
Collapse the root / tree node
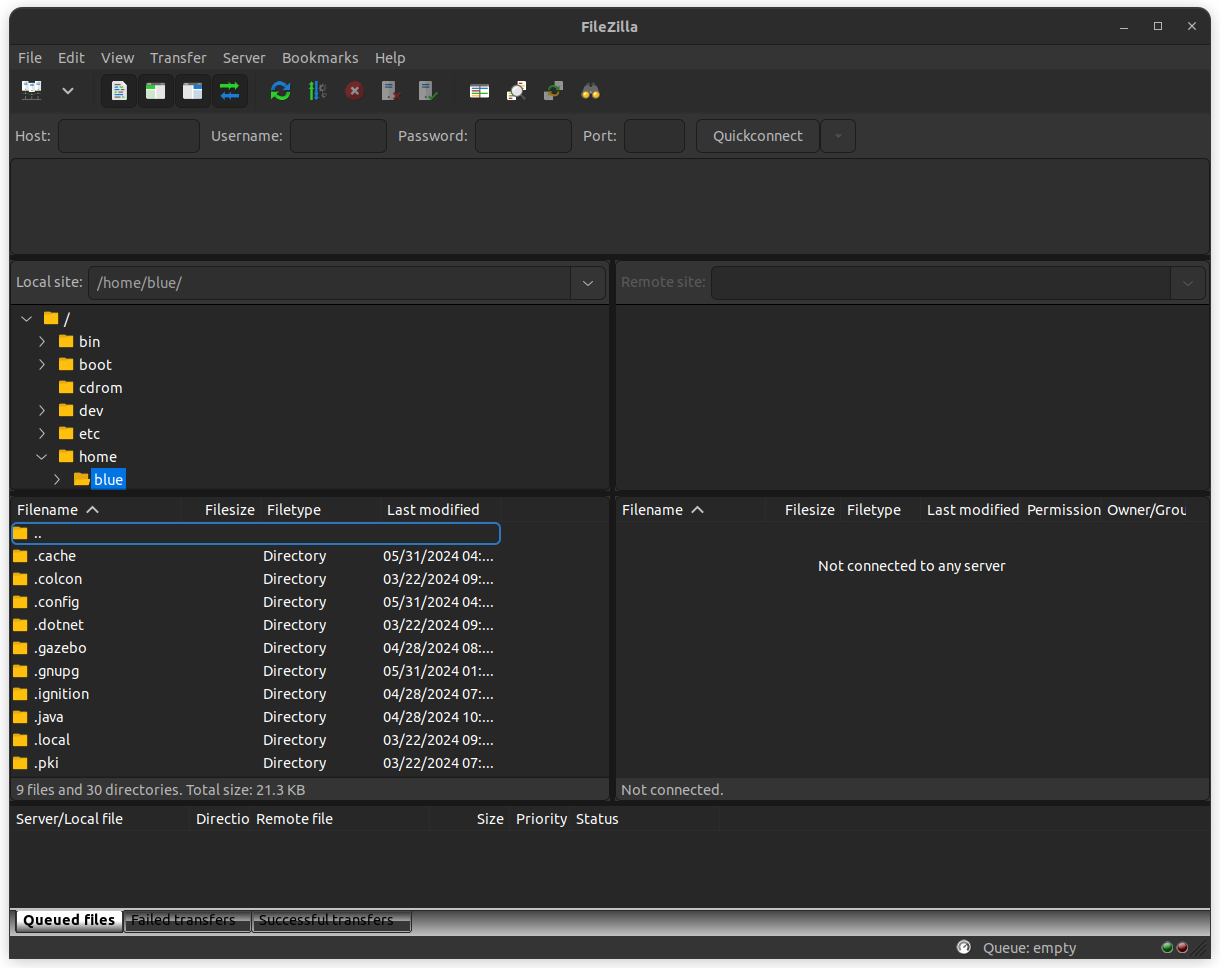27,319
